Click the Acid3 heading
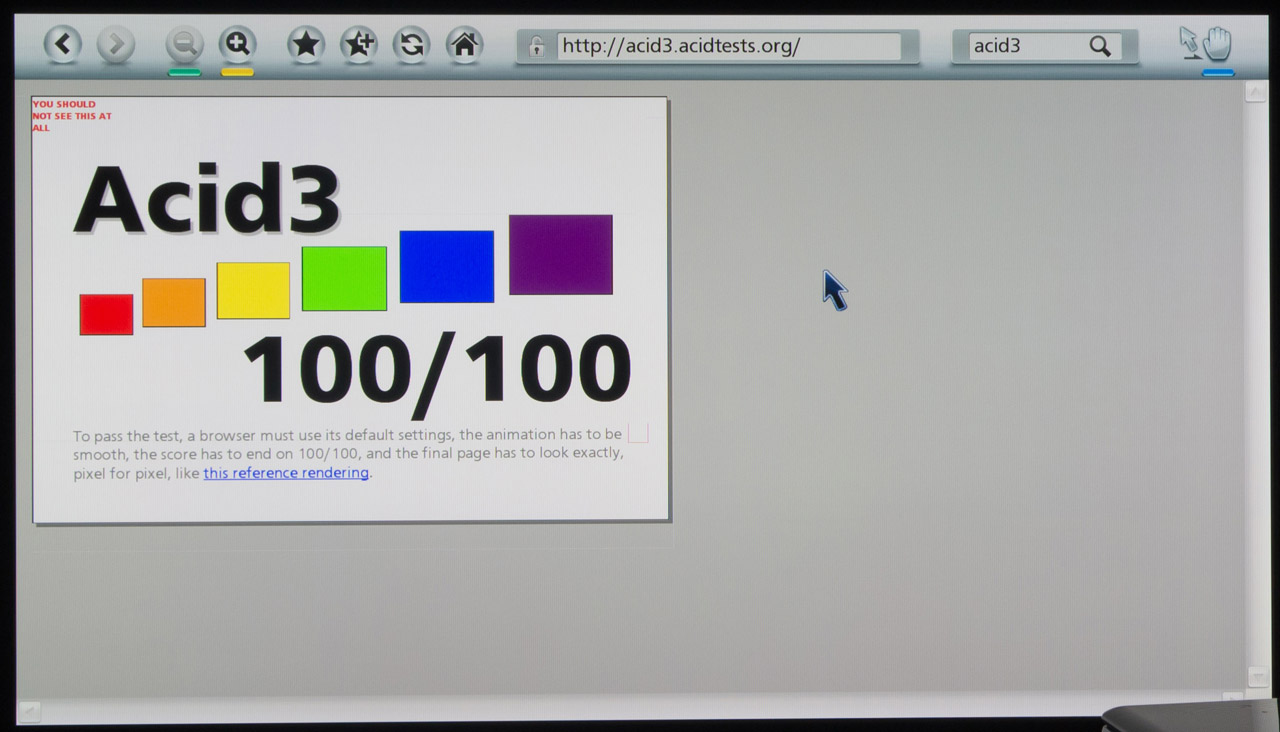This screenshot has height=732, width=1280. point(207,198)
